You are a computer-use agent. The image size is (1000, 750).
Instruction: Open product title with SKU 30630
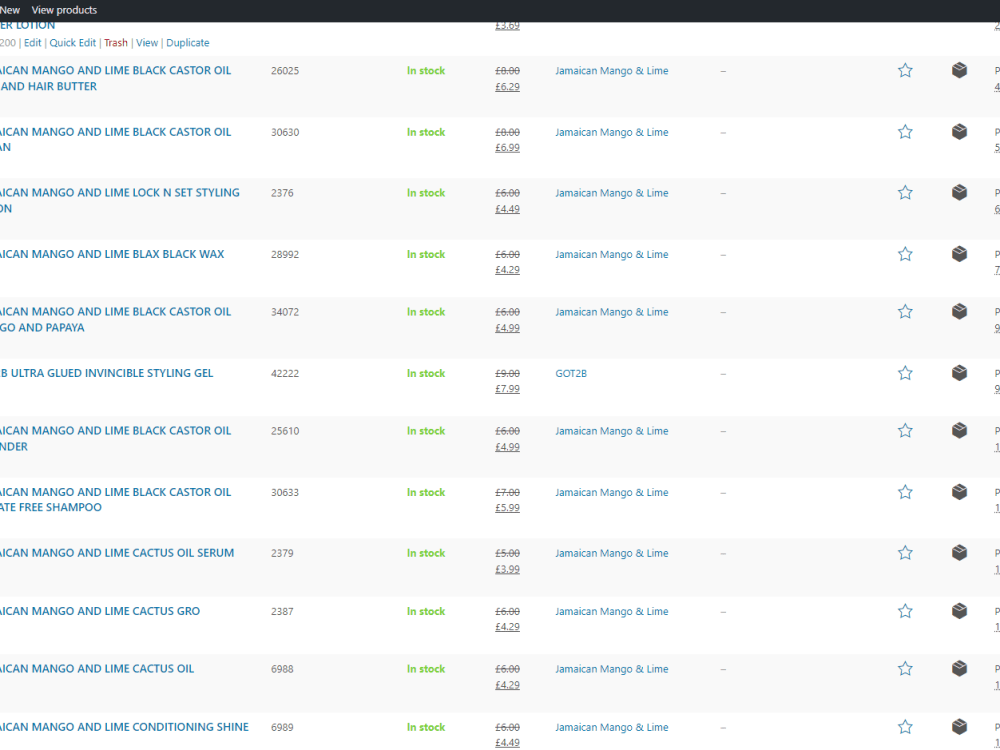pos(115,140)
